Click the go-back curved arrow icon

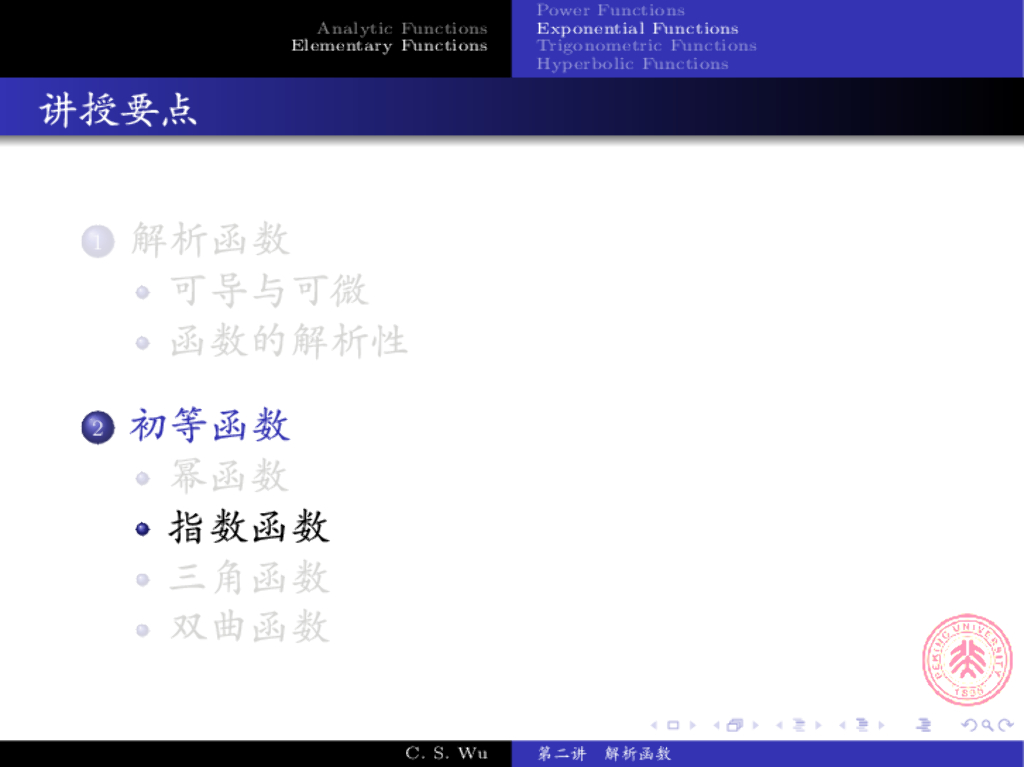(969, 725)
